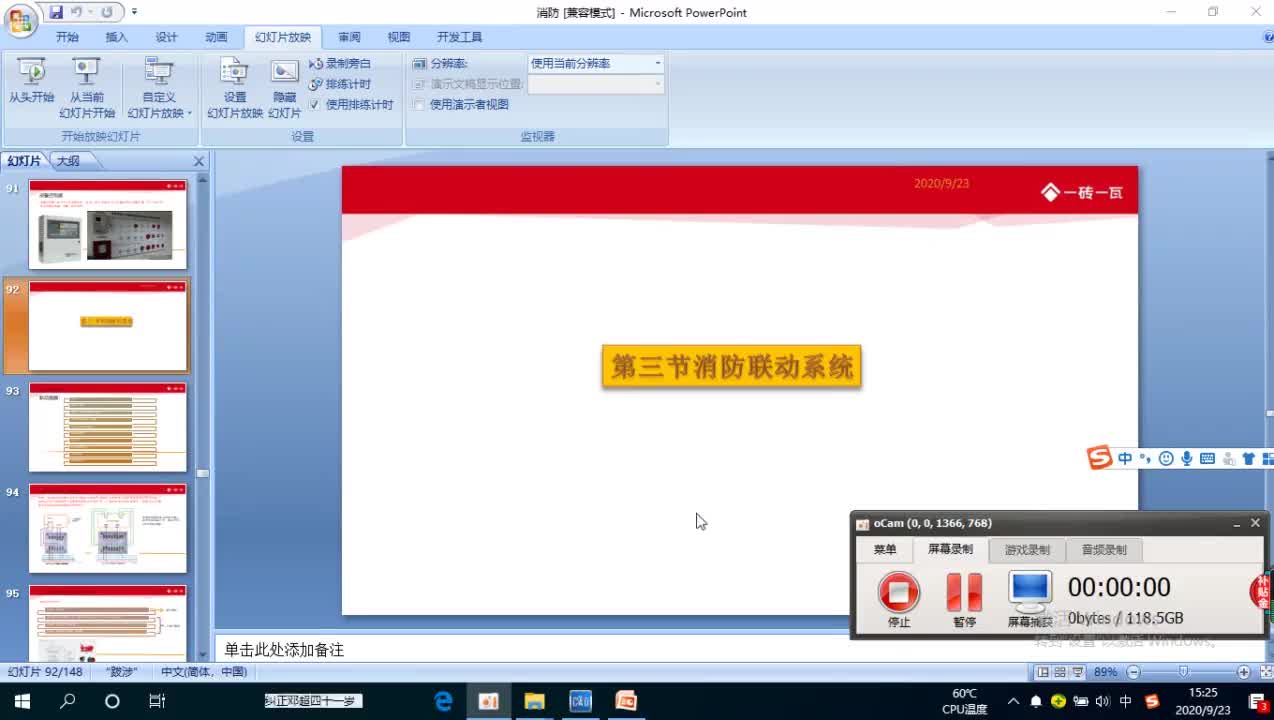
Task: Click zoom in plus button
Action: pyautogui.click(x=1243, y=672)
